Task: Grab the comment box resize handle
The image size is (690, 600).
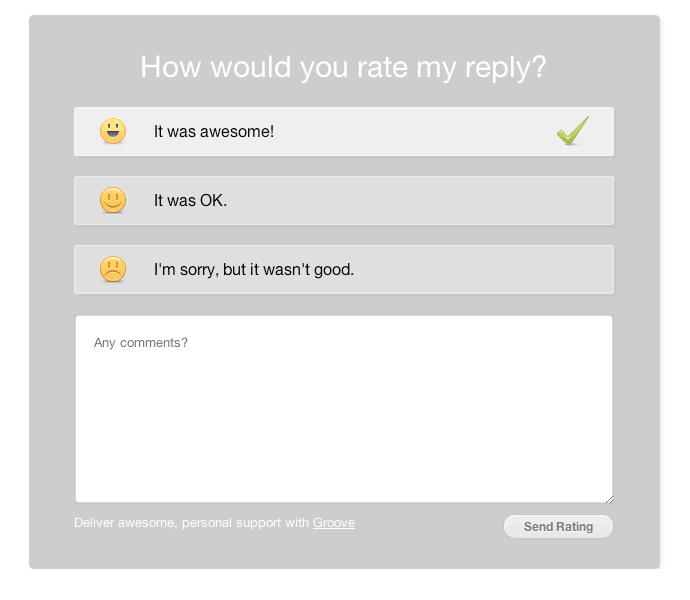Action: pos(607,498)
